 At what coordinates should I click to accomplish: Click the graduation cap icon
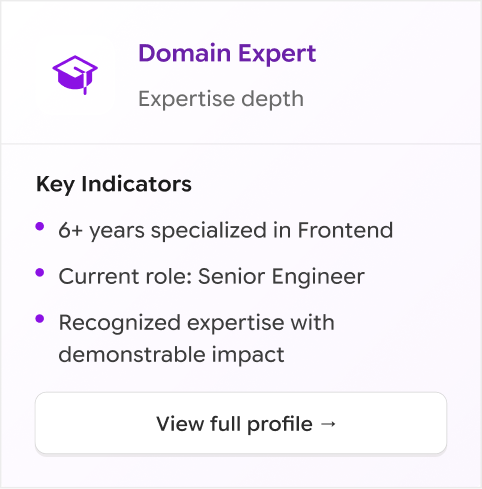75,75
